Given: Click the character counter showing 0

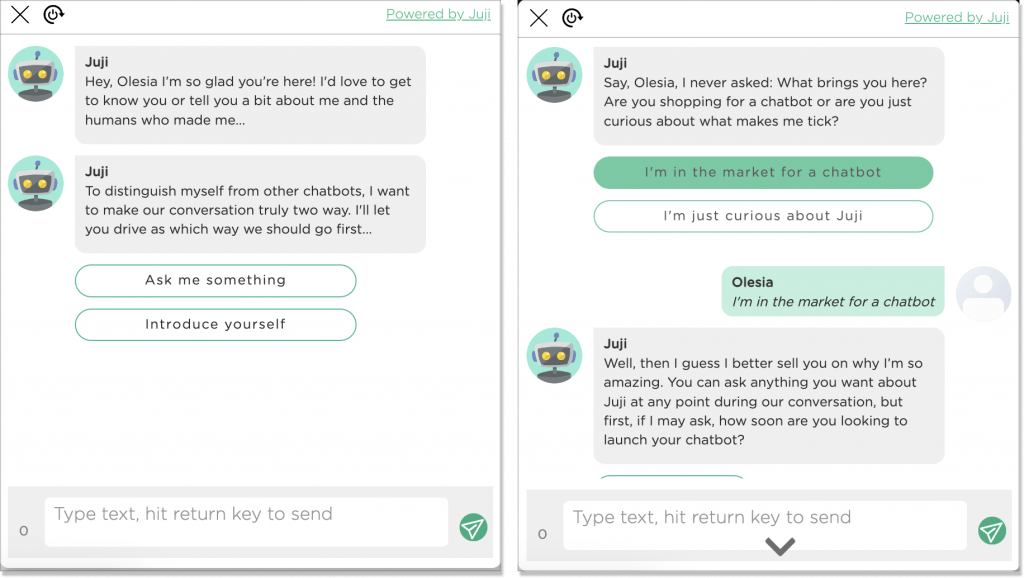Looking at the screenshot, I should 25,529.
